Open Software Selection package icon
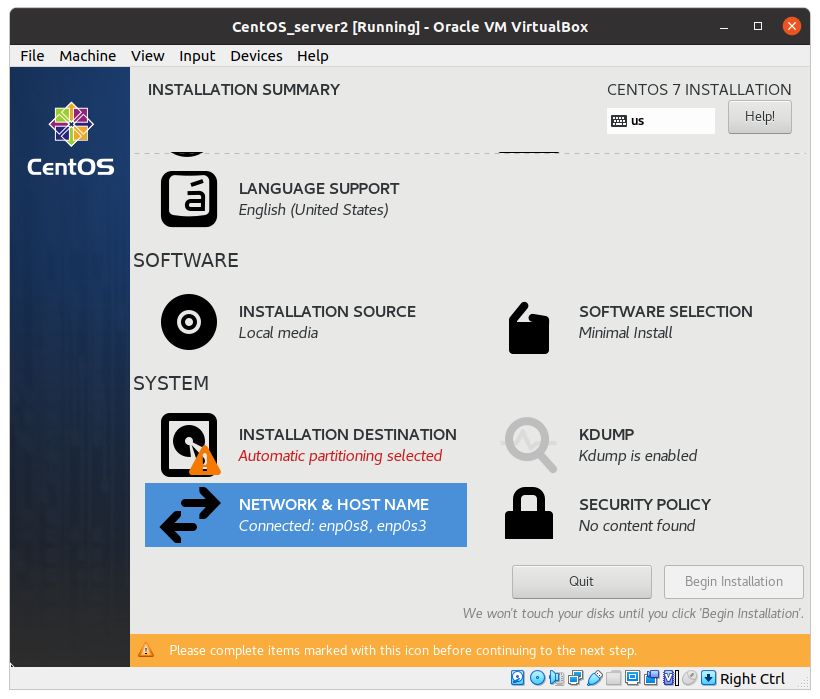Screen dimensions: 820x699 click(529, 328)
